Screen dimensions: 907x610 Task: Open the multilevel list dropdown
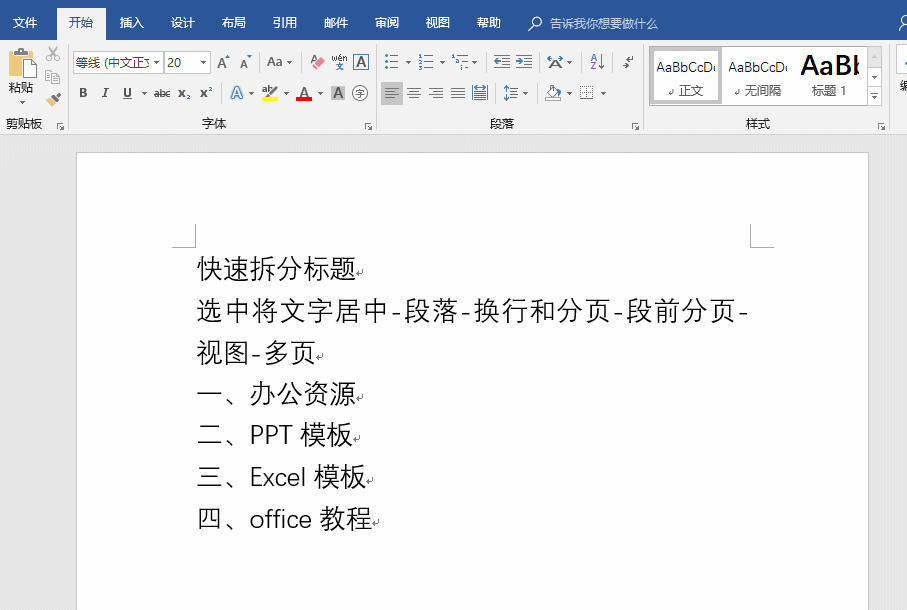tap(474, 62)
